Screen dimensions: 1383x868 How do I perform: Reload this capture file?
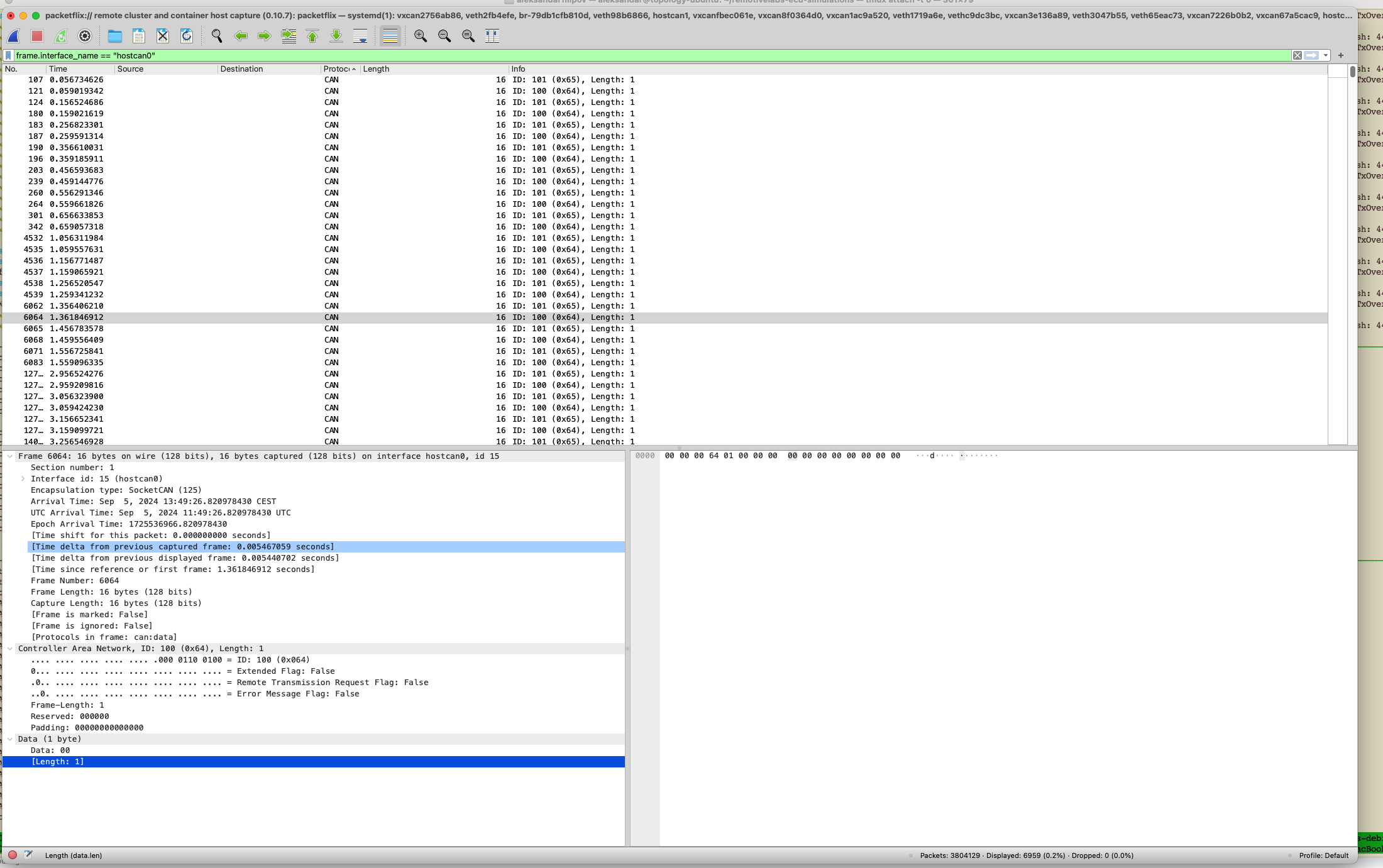[x=187, y=36]
